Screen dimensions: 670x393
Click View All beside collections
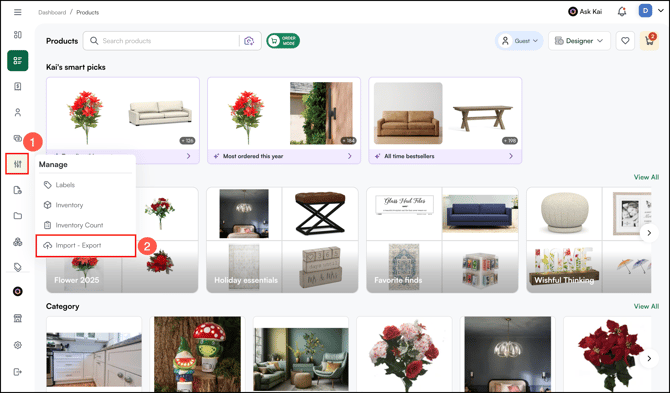[x=646, y=177]
